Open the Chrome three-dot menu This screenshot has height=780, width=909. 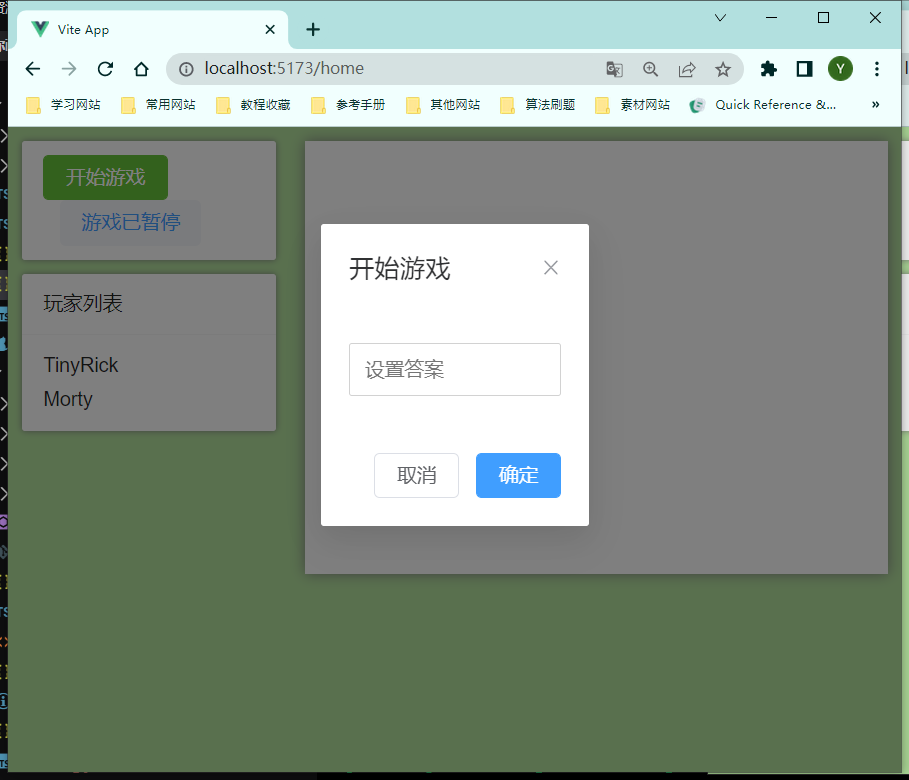tap(877, 69)
